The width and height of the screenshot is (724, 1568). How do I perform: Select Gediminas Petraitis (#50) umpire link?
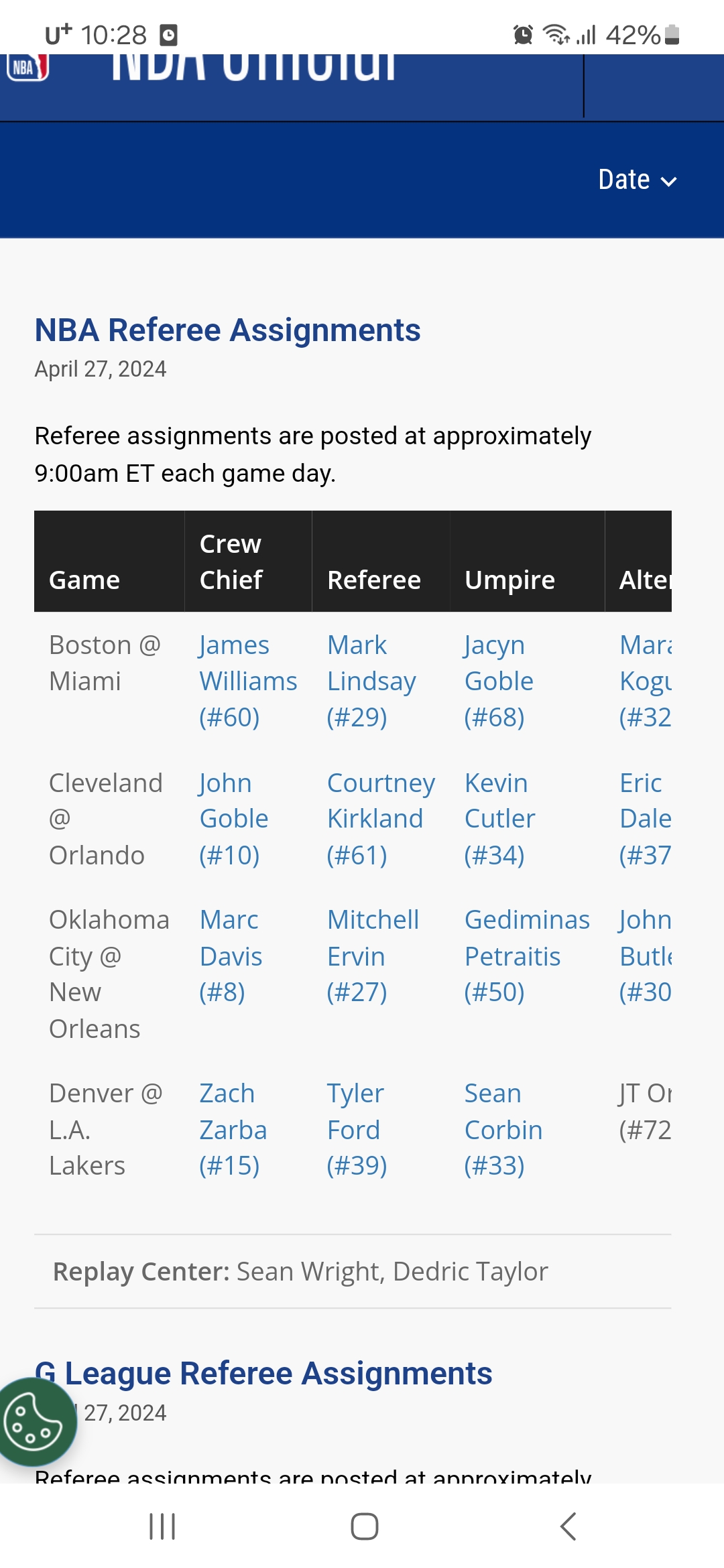pos(527,956)
